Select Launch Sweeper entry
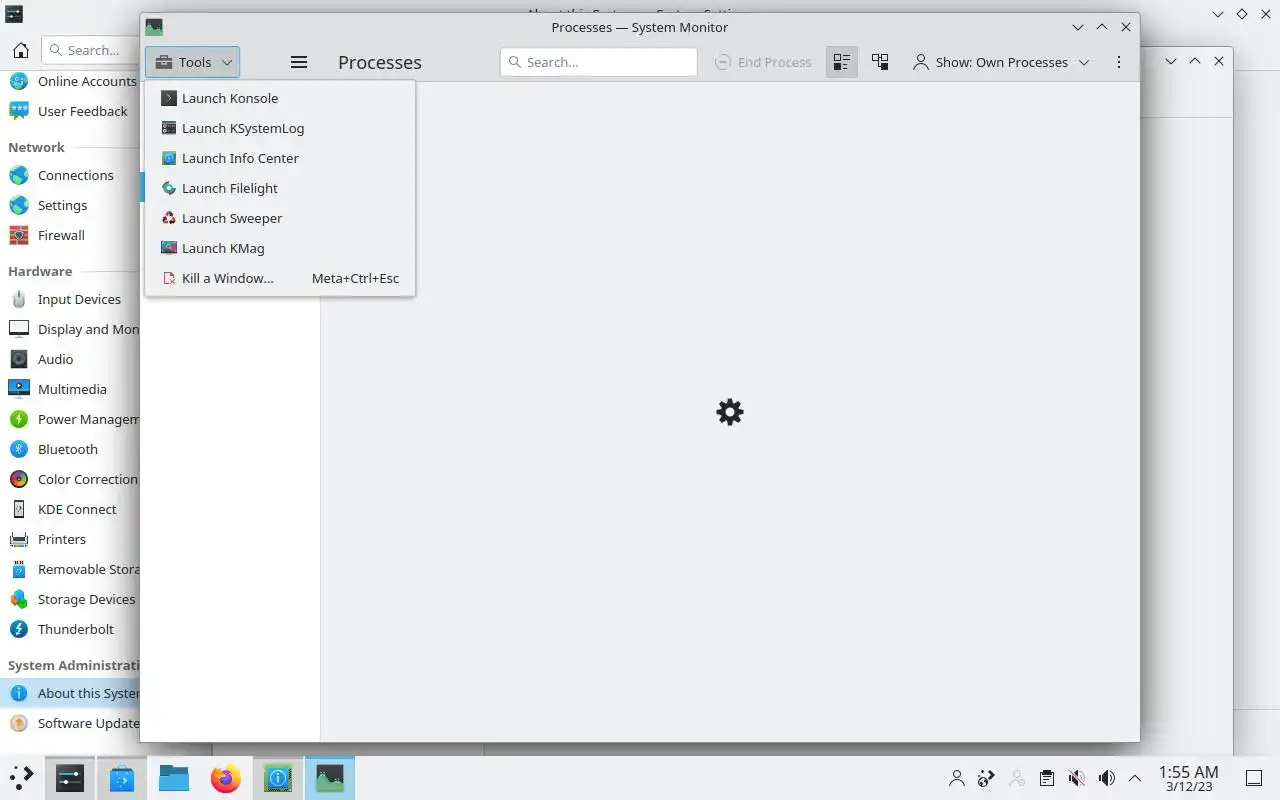The image size is (1280, 800). [x=280, y=218]
